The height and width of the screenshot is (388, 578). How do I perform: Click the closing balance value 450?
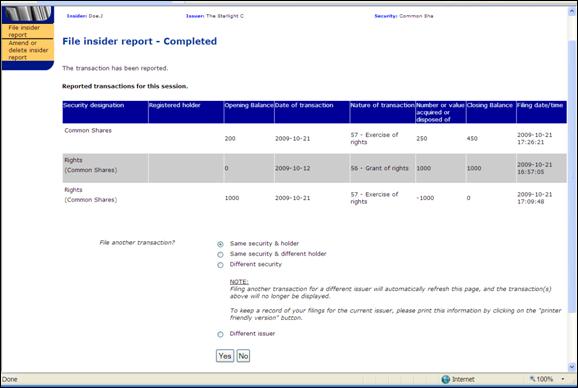(x=472, y=139)
